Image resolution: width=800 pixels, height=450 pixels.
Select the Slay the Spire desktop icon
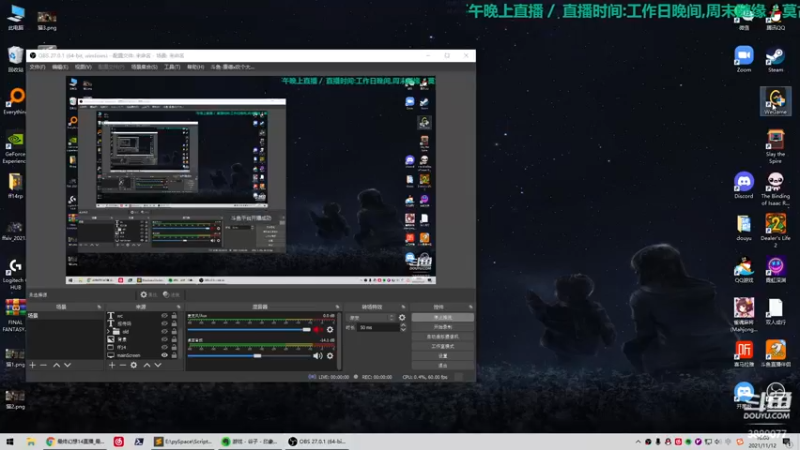[x=776, y=146]
